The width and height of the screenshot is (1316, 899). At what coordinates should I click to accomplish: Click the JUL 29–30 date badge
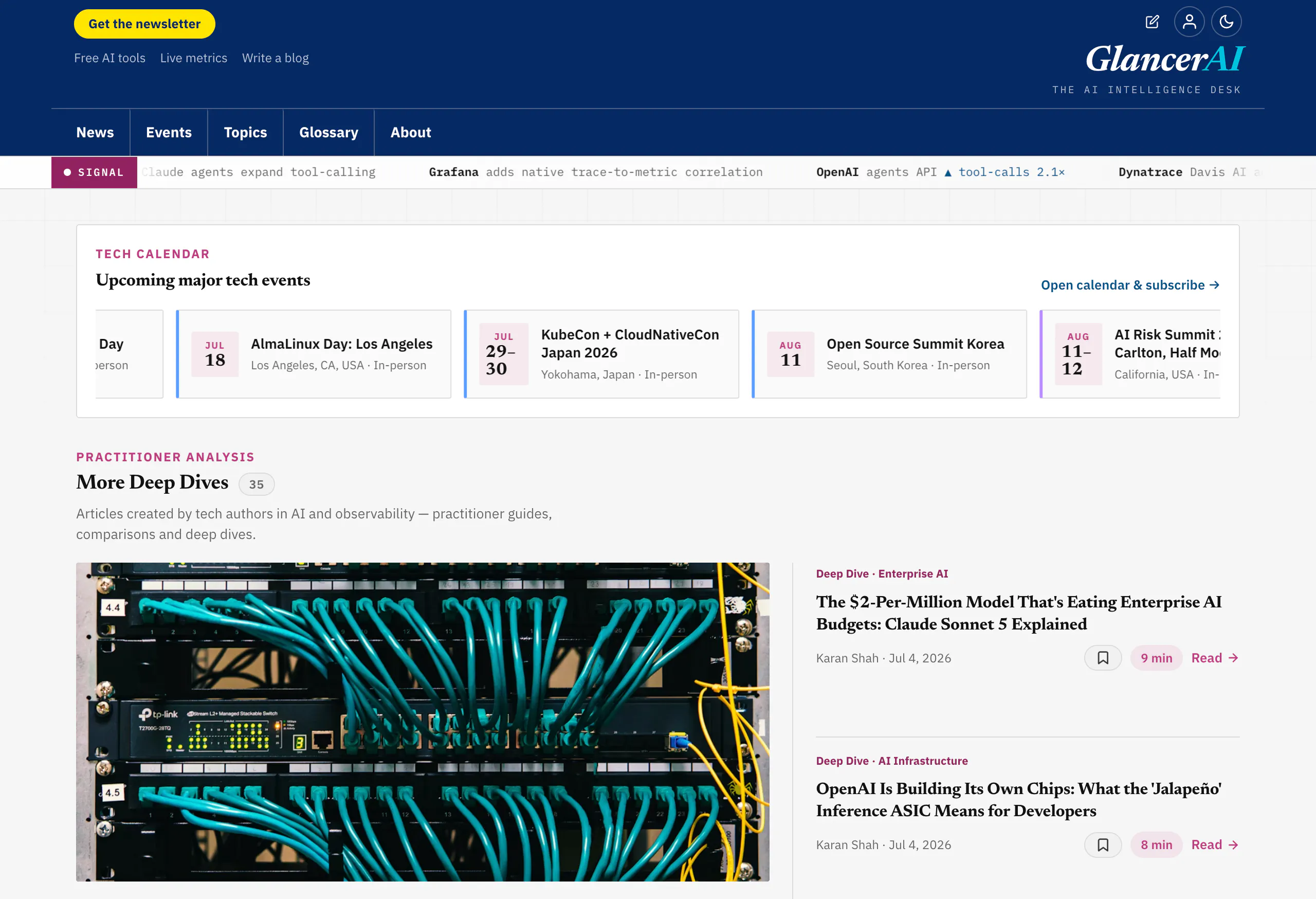503,354
